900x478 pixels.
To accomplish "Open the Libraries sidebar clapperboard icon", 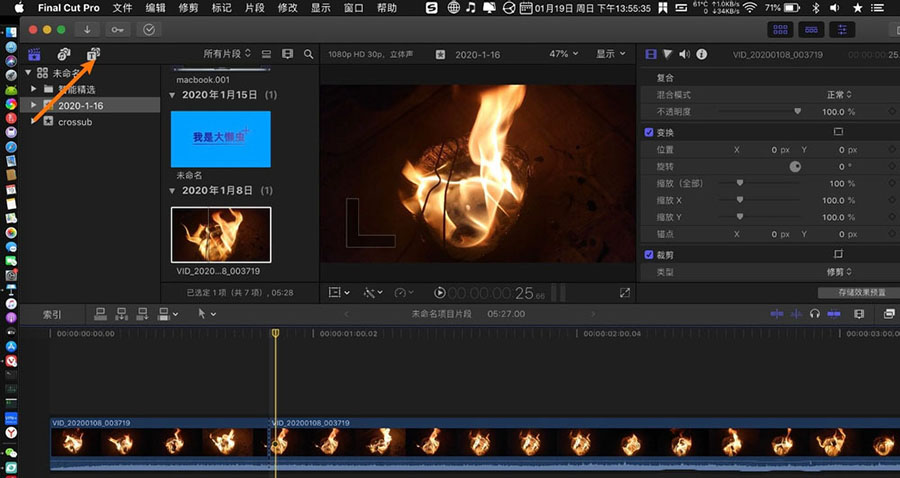I will pyautogui.click(x=34, y=54).
